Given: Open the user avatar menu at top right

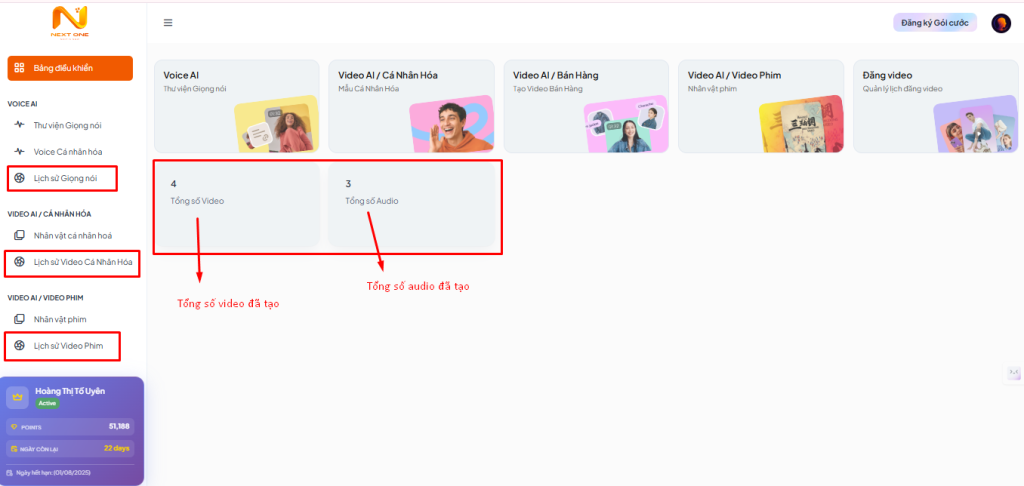Looking at the screenshot, I should tap(1000, 23).
